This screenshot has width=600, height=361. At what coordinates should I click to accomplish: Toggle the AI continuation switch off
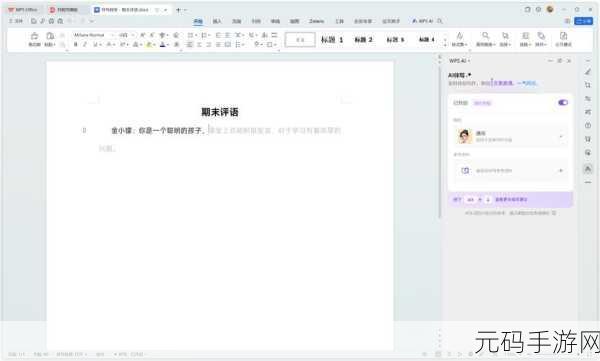563,103
